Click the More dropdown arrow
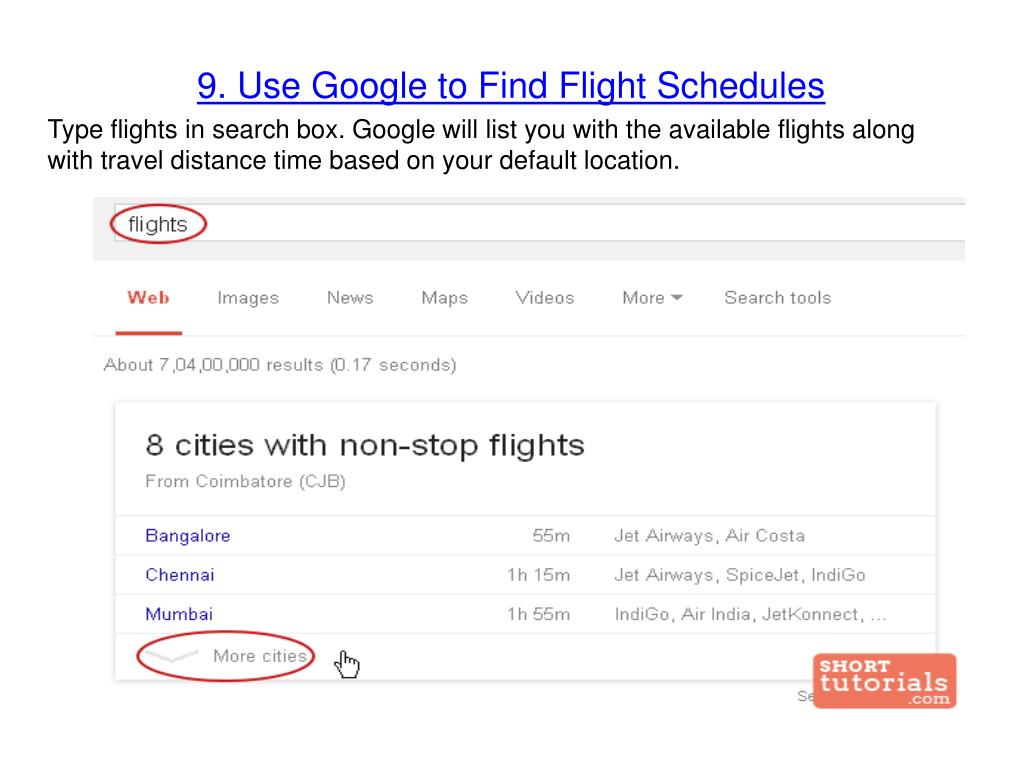The width and height of the screenshot is (1023, 767). pos(677,298)
